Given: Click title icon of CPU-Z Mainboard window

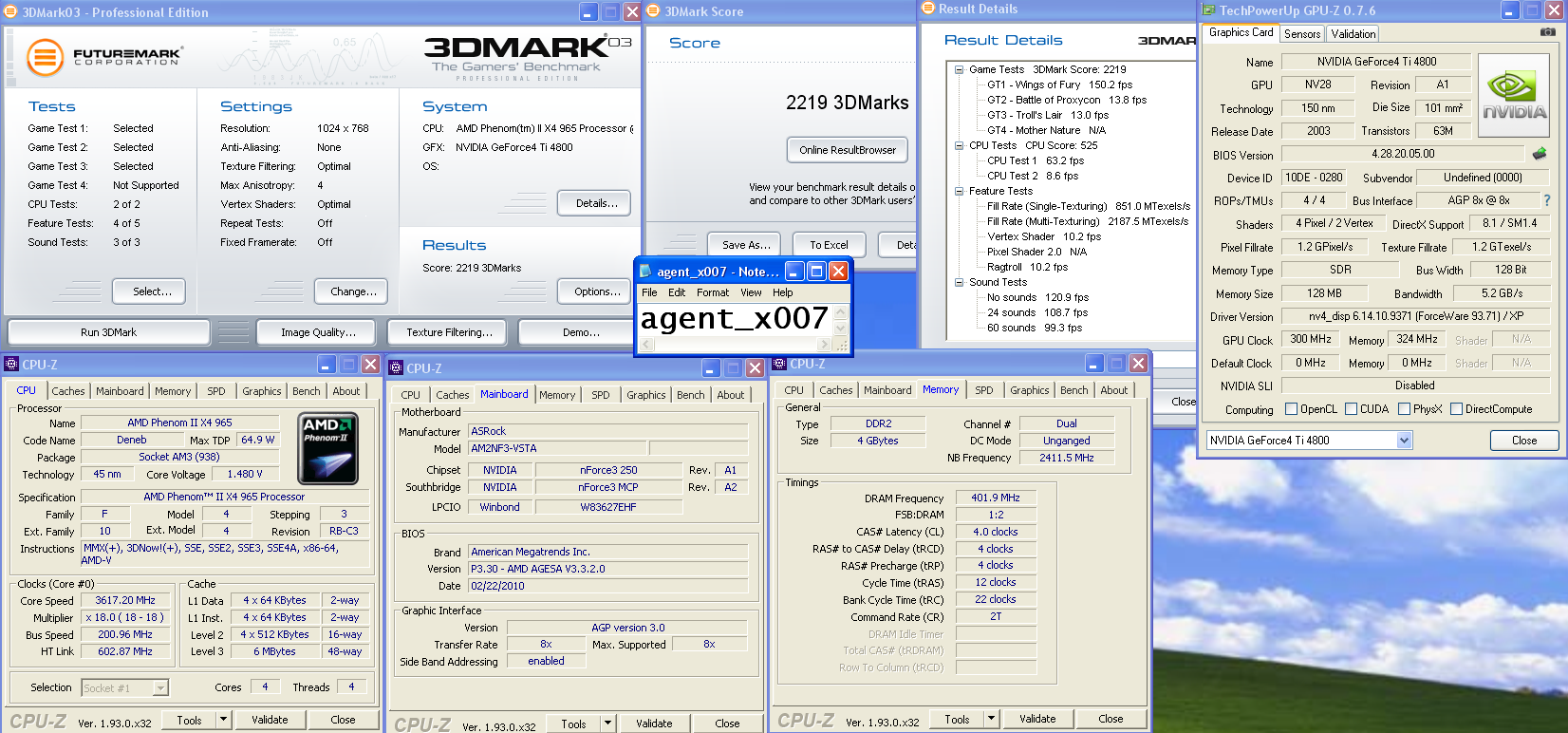Looking at the screenshot, I should tap(396, 367).
